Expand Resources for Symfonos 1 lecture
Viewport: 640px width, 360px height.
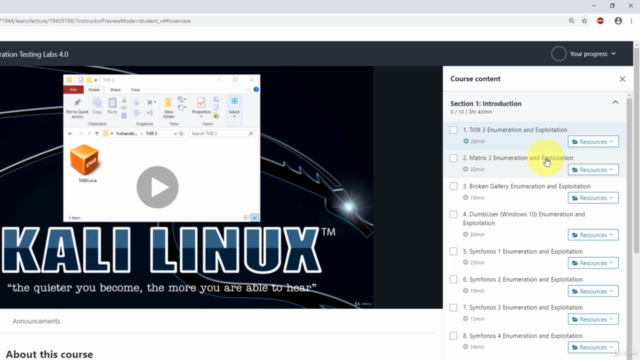click(x=593, y=263)
